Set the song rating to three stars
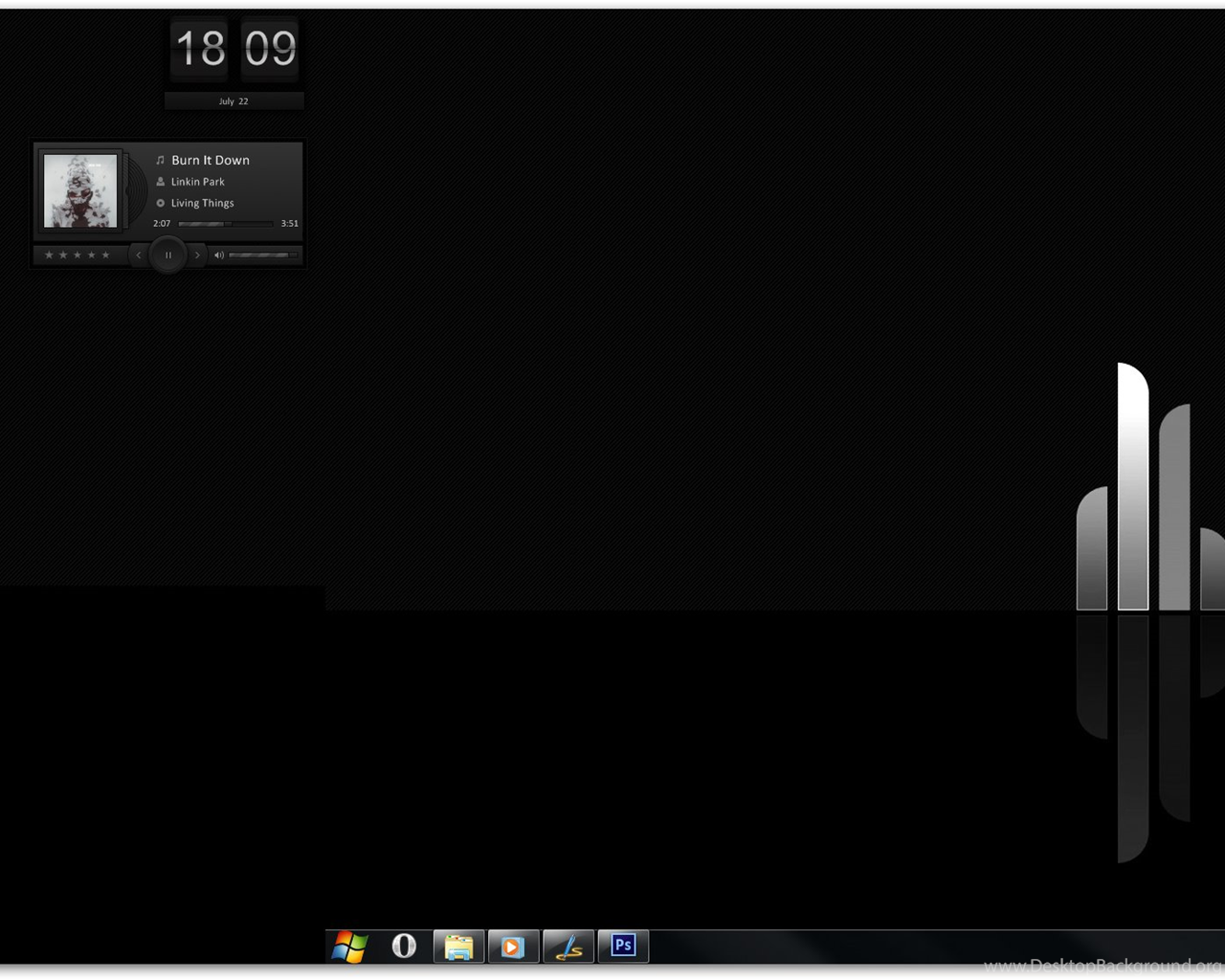This screenshot has width=1225, height=980. click(78, 255)
